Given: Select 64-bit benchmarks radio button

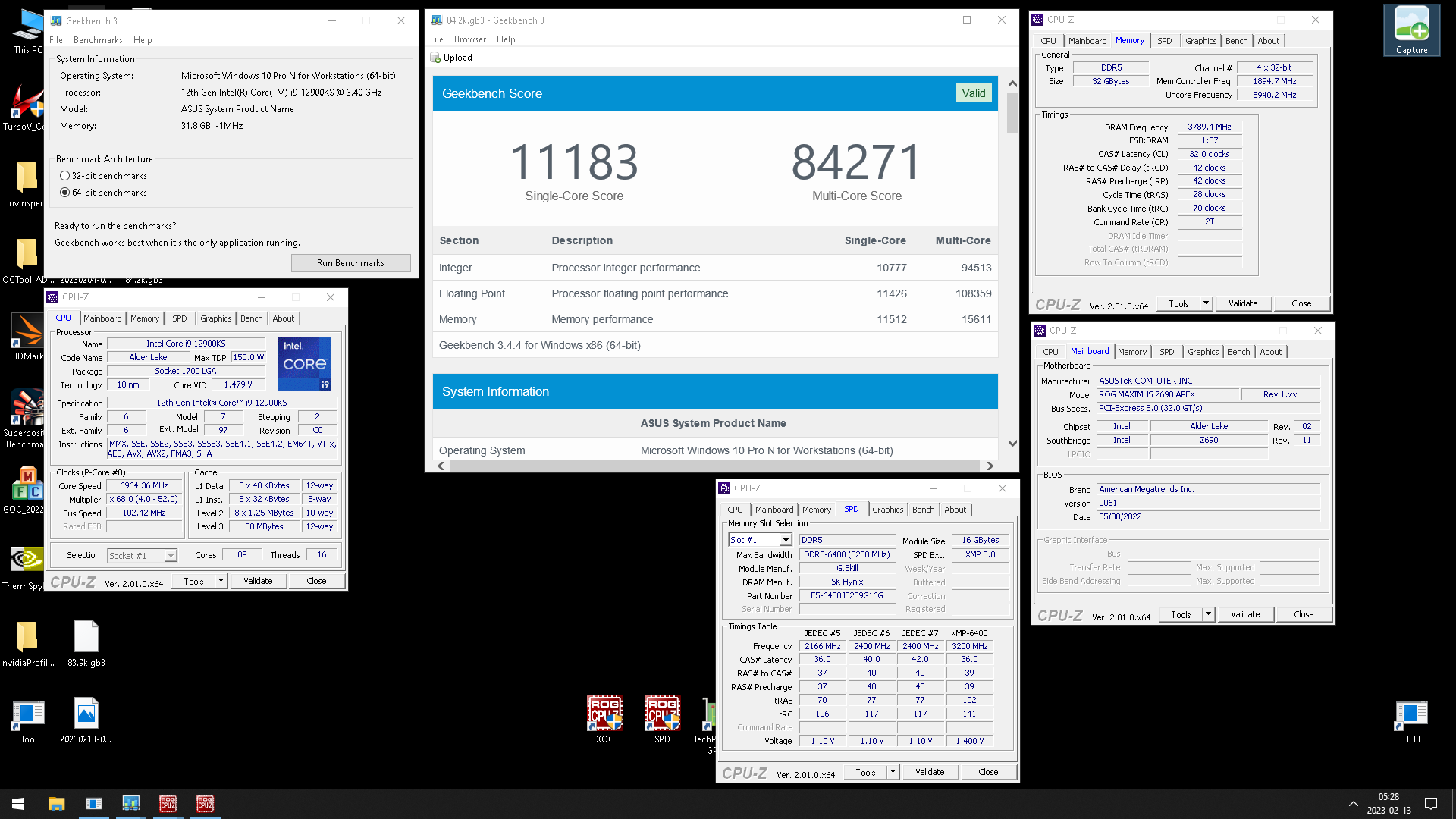Looking at the screenshot, I should (65, 193).
